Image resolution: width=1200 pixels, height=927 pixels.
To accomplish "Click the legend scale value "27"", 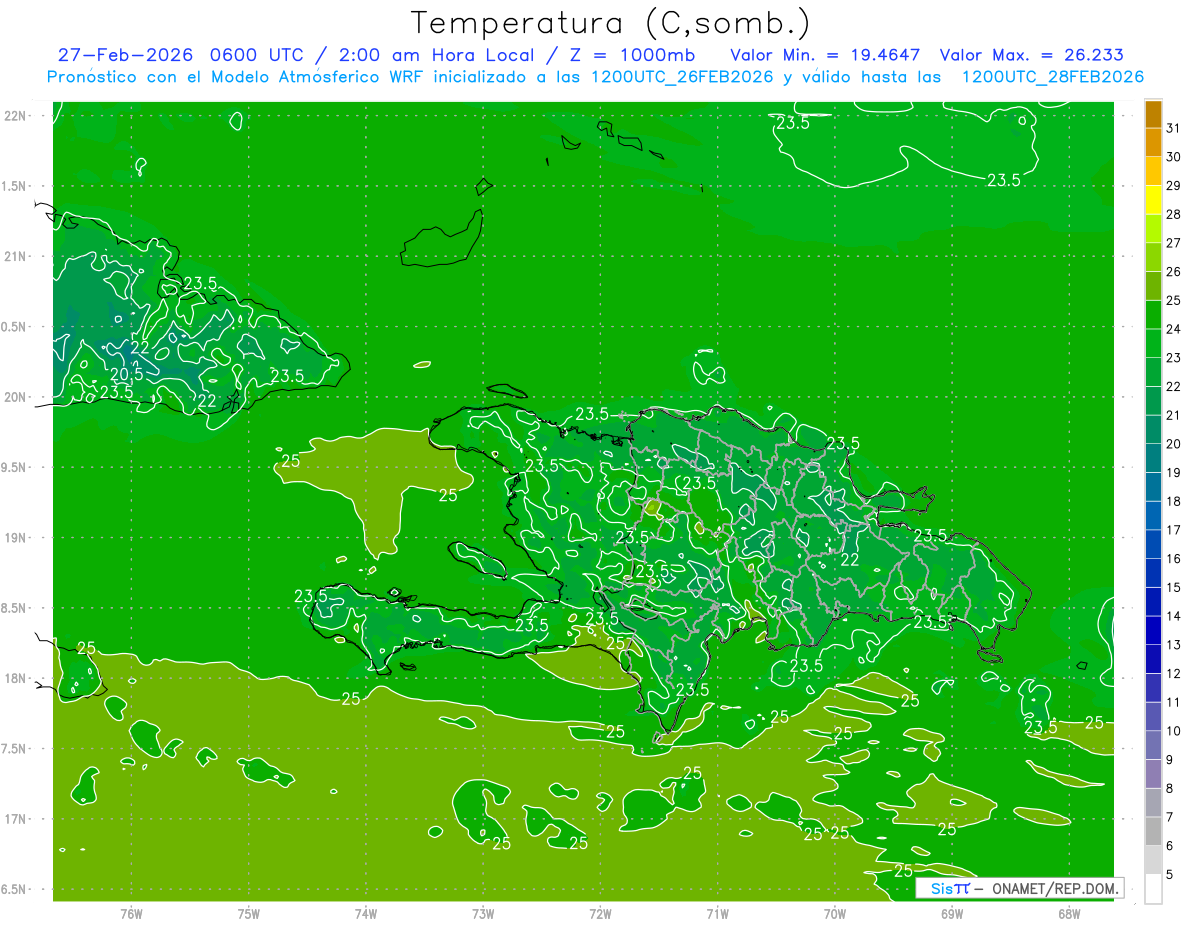I will [x=1174, y=243].
